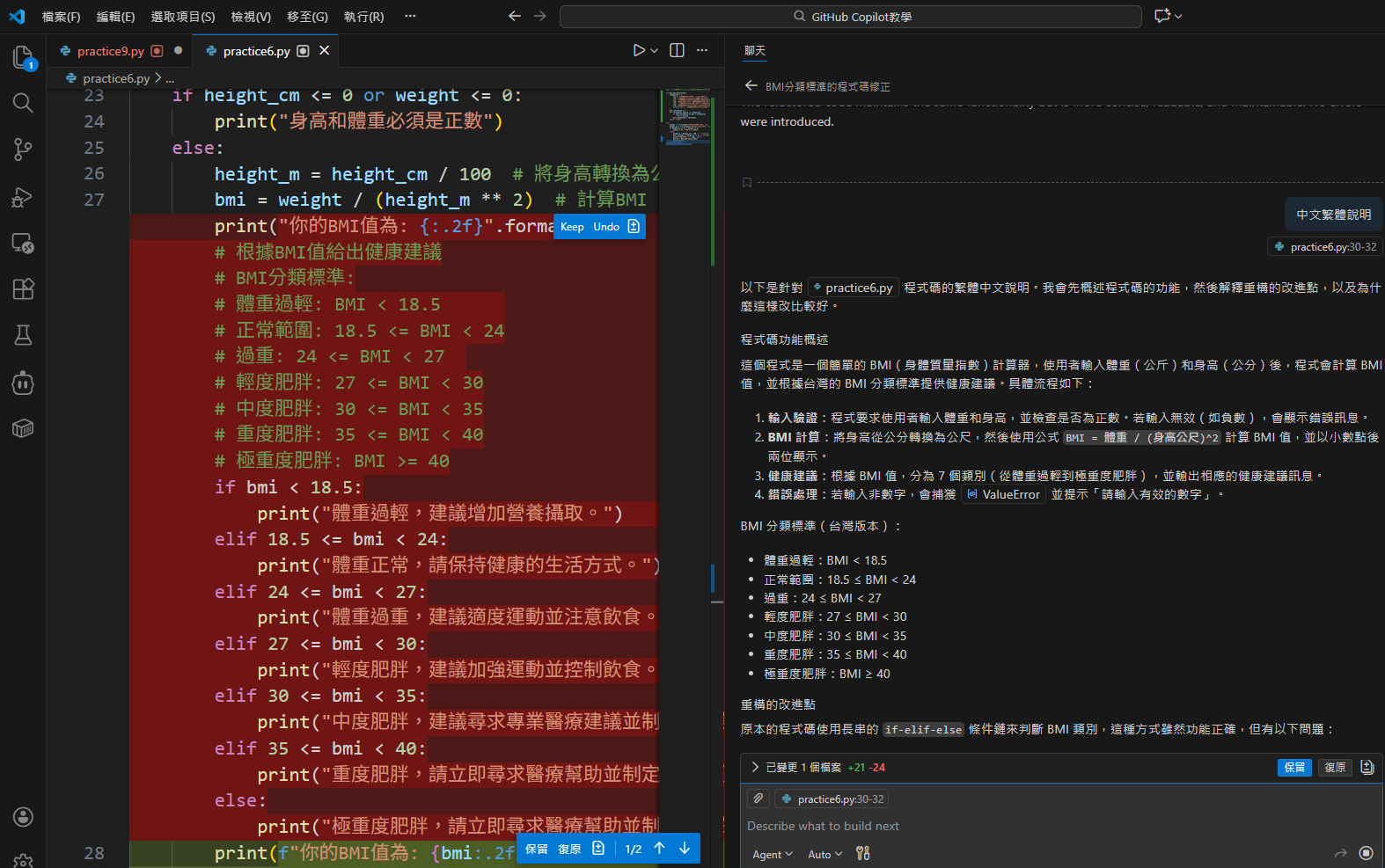Open the Search view in sidebar
The height and width of the screenshot is (868, 1385).
tap(23, 103)
